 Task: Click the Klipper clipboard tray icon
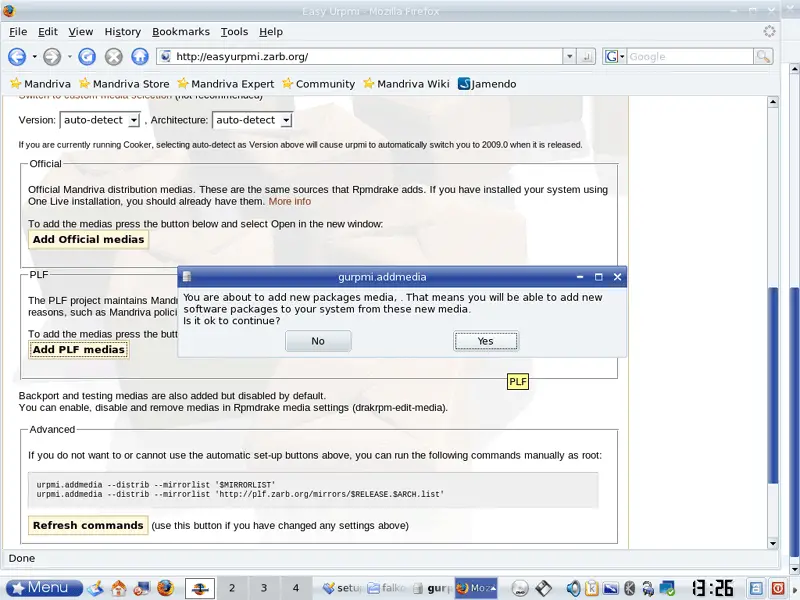[592, 588]
